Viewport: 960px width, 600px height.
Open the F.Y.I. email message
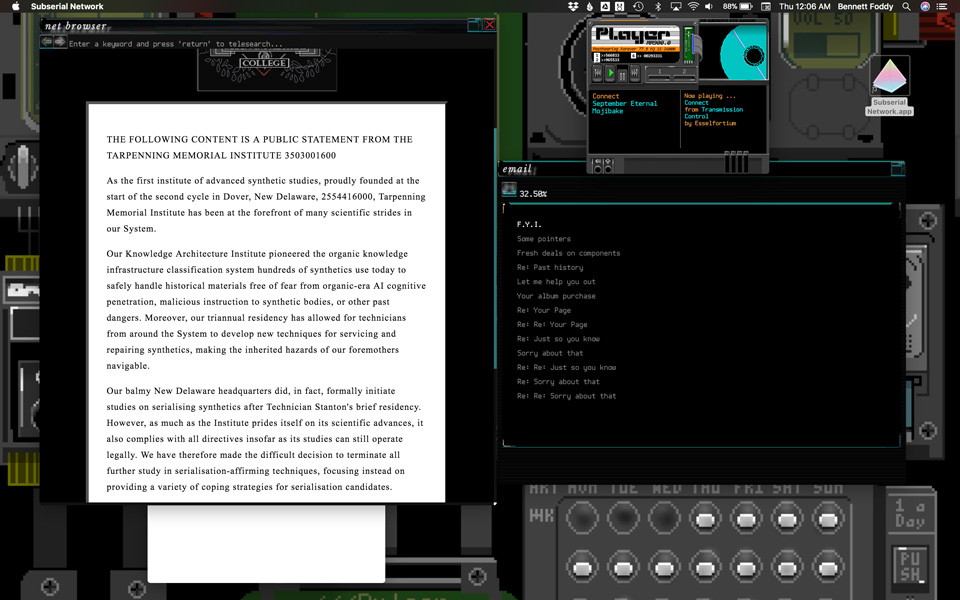pos(529,224)
